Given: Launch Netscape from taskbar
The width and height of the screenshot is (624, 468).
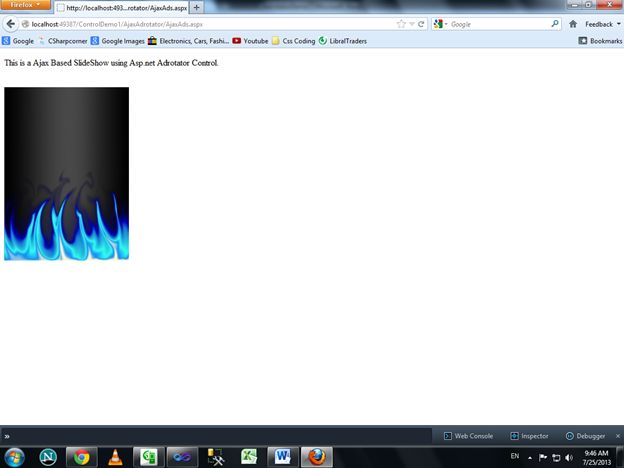Looking at the screenshot, I should click(48, 457).
